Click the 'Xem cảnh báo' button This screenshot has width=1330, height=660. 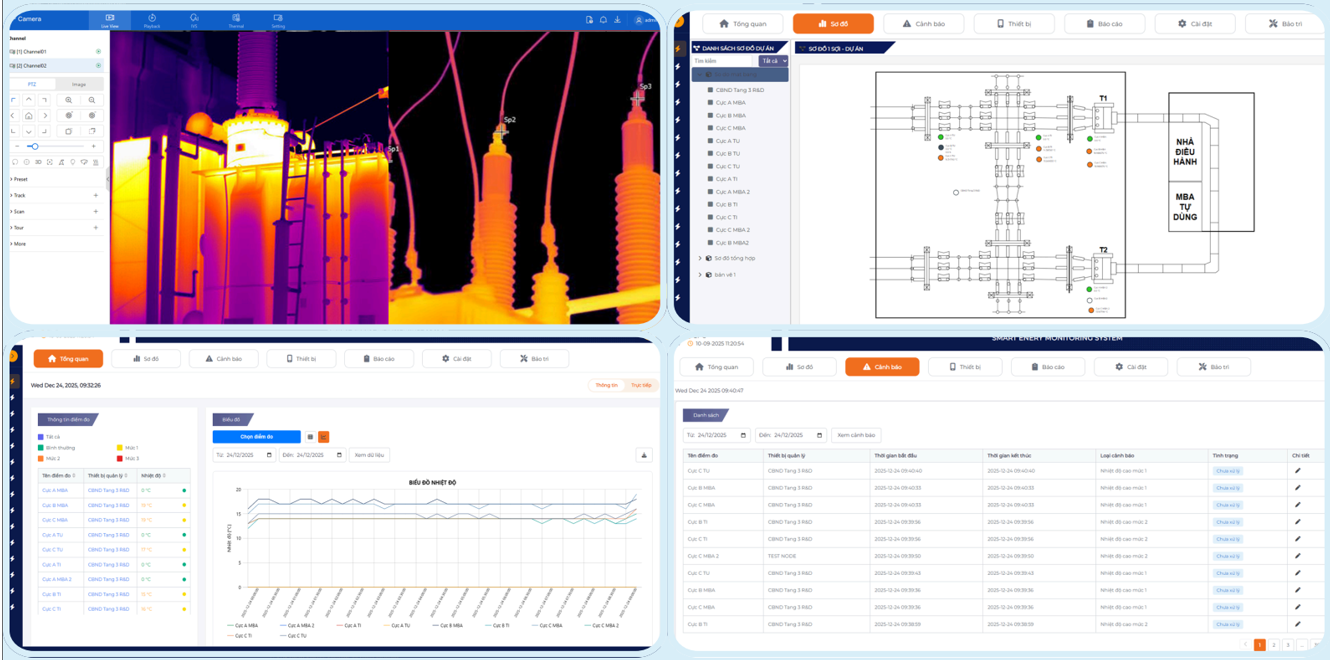(x=856, y=435)
